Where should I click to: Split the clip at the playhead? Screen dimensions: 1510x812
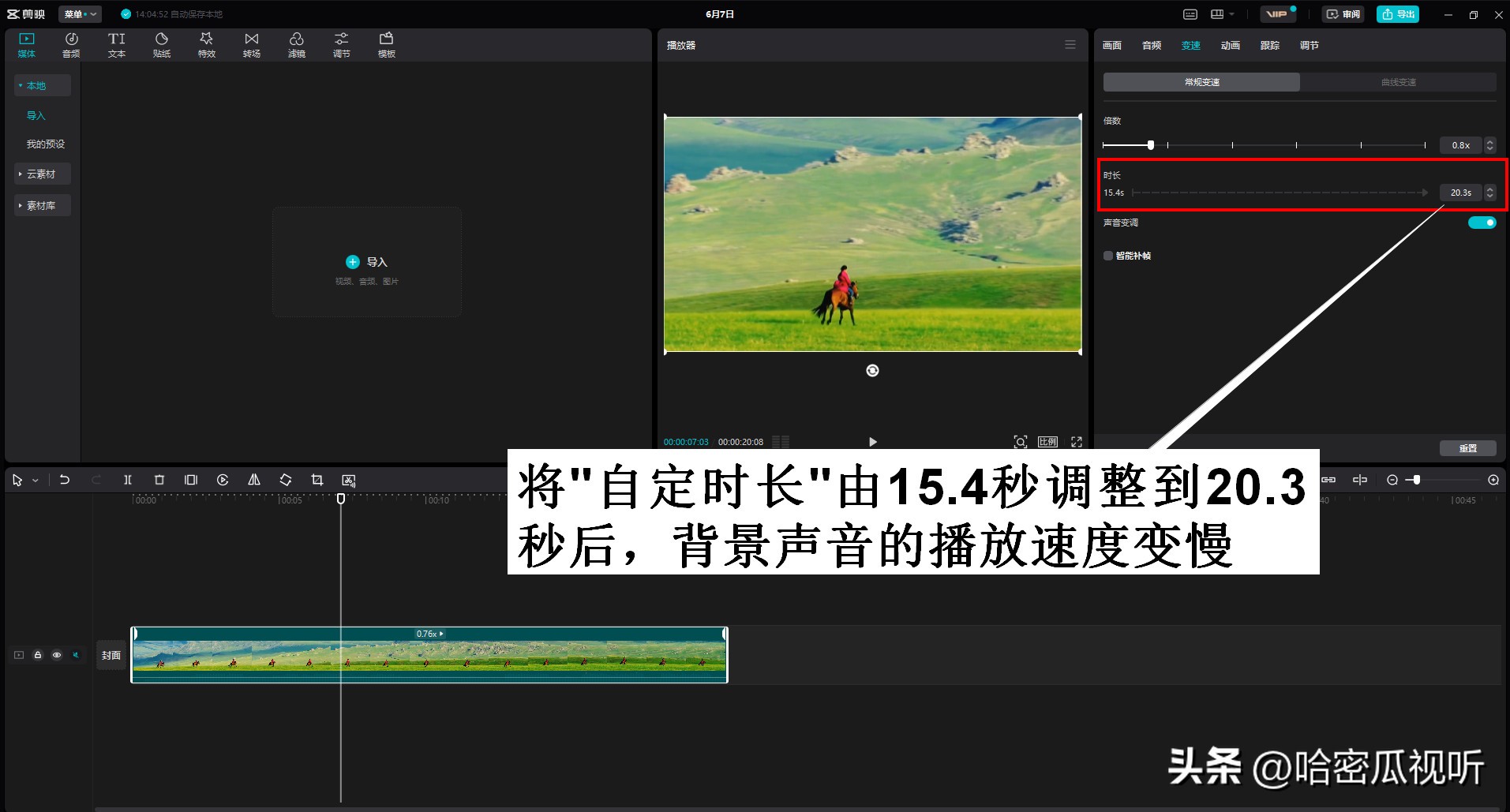coord(127,479)
